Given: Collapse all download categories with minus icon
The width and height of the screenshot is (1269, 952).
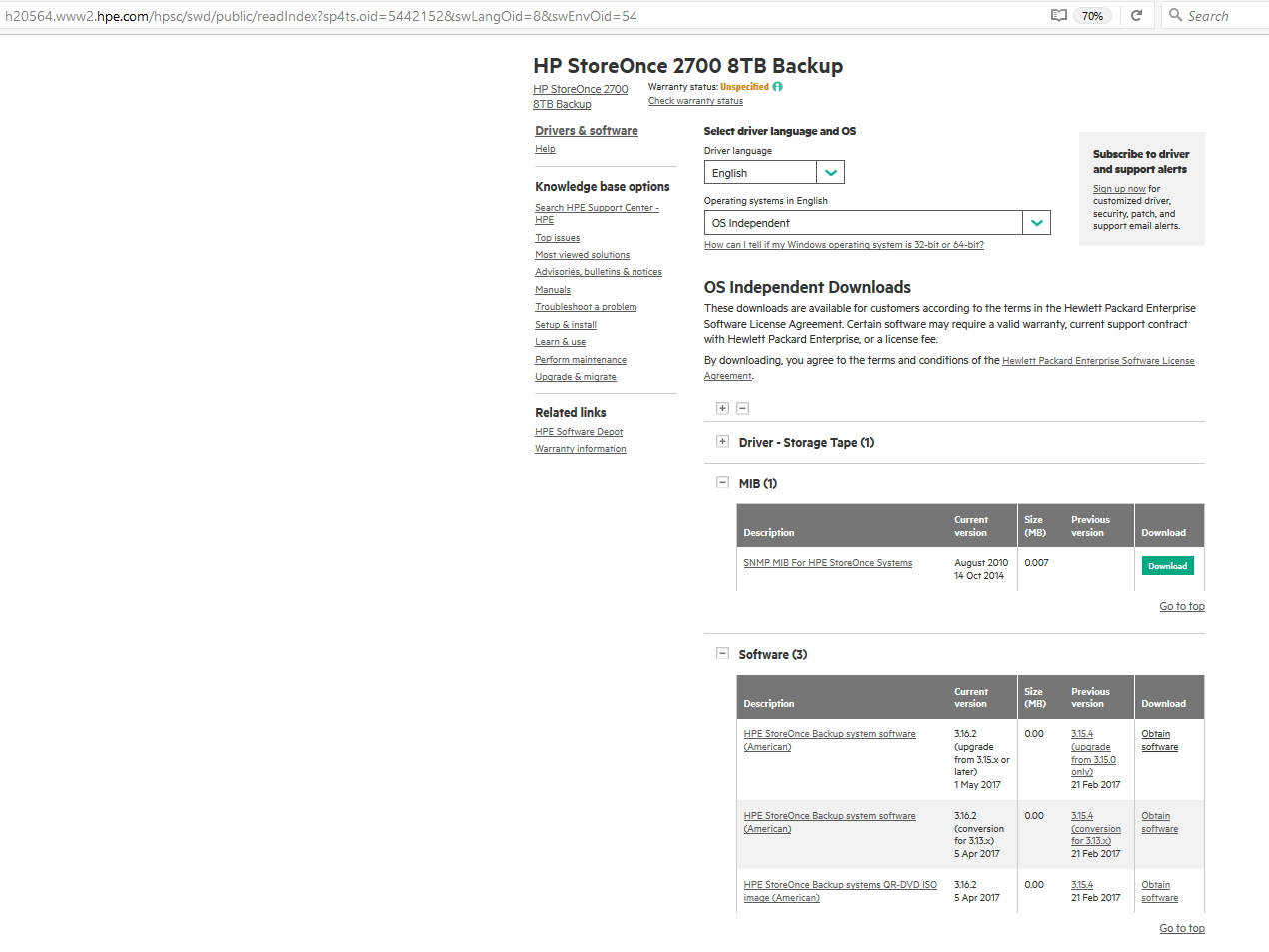Looking at the screenshot, I should coord(742,408).
